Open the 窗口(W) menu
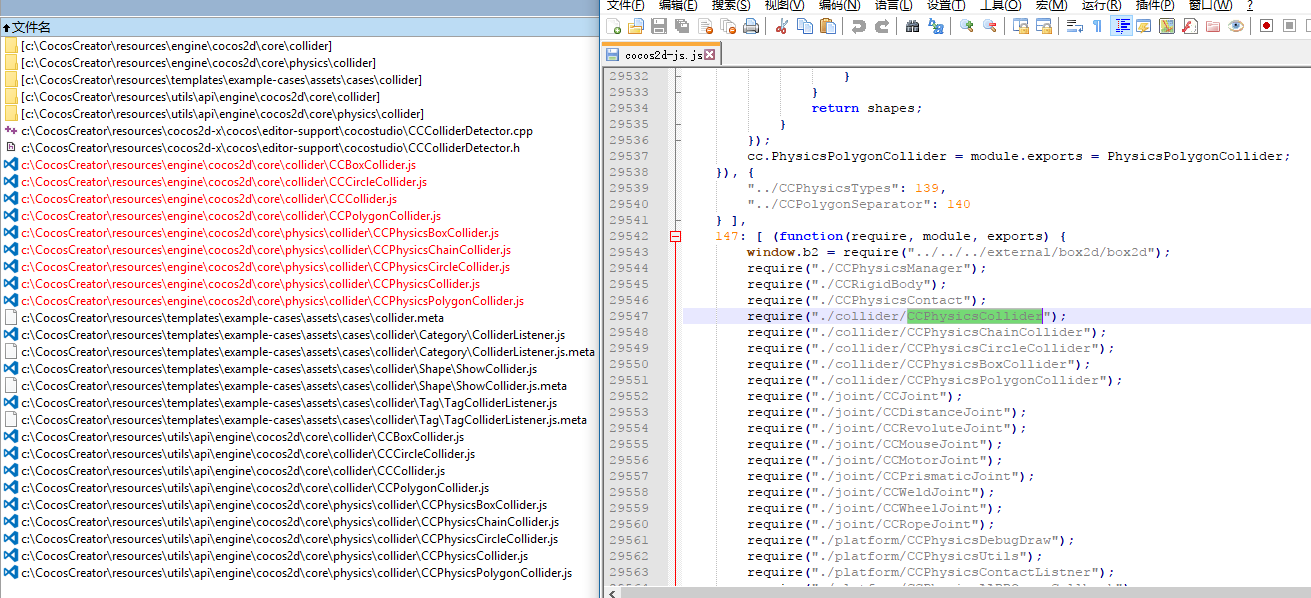 tap(1210, 5)
